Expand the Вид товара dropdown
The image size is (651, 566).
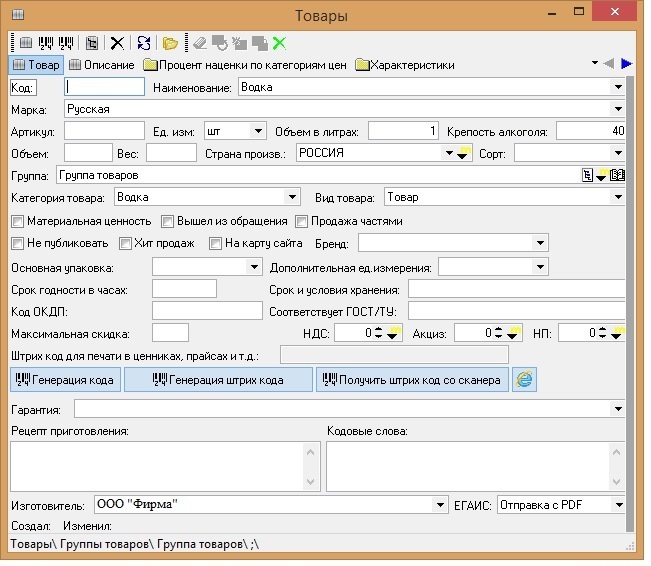click(x=618, y=197)
